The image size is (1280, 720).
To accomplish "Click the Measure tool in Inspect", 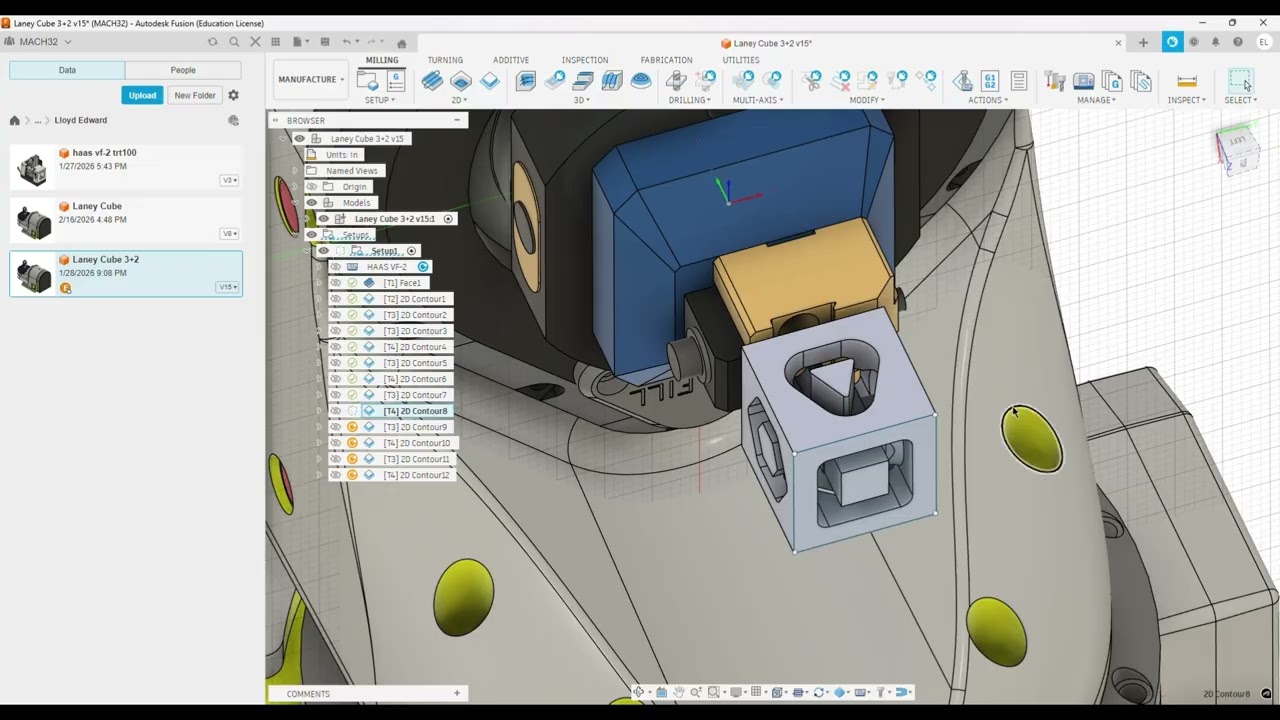I will click(1187, 81).
